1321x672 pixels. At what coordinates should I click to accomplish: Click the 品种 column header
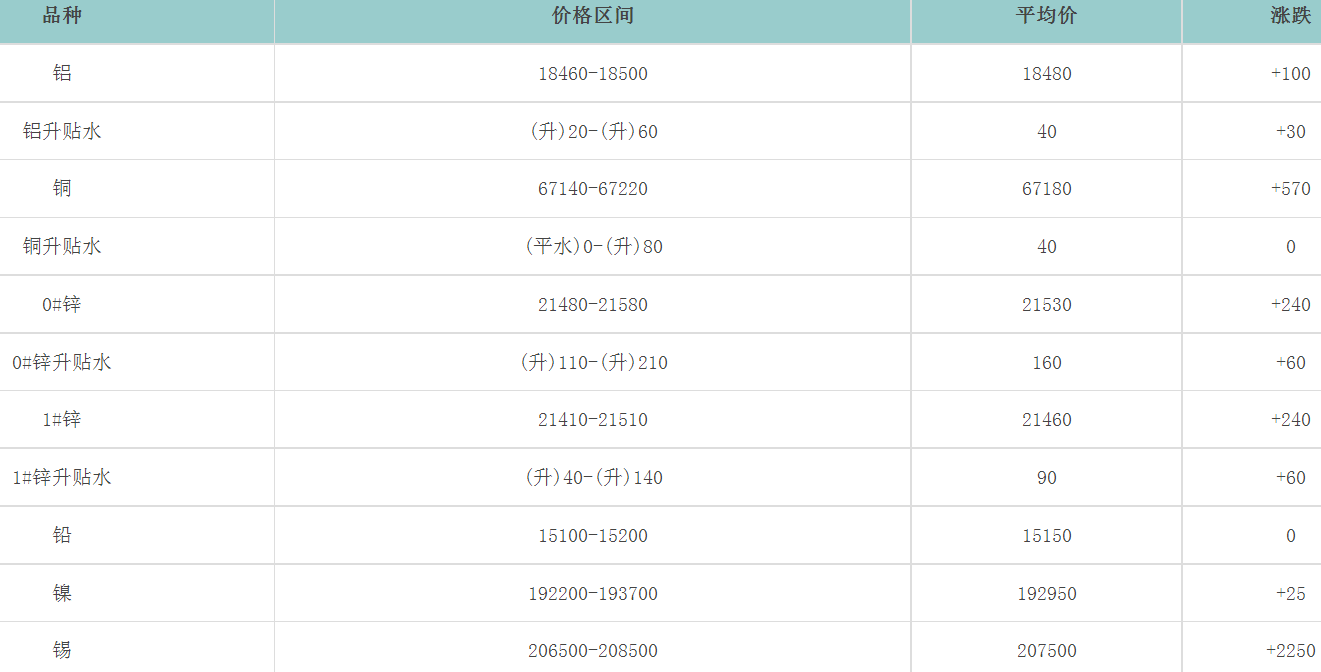coord(62,16)
